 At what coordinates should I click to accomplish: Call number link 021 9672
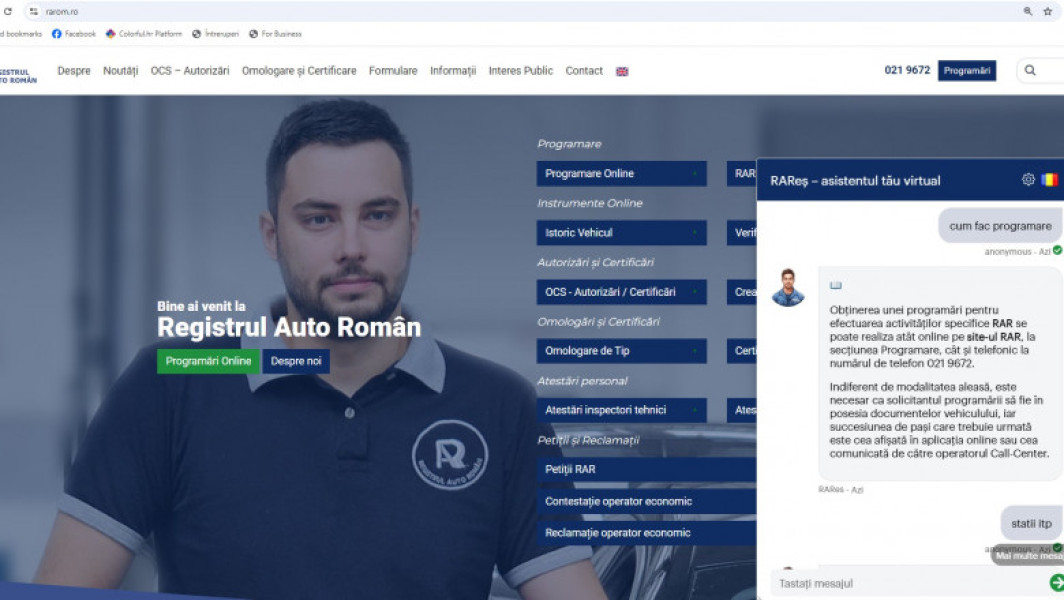click(907, 70)
